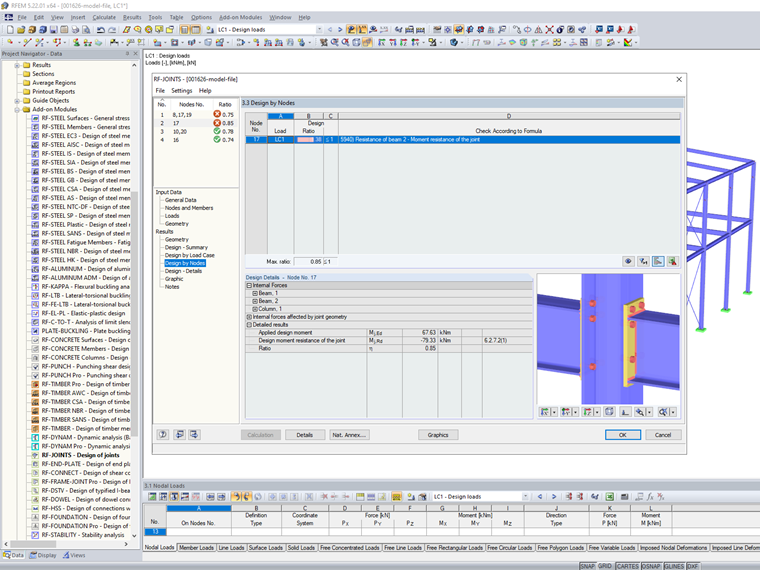760x570 pixels.
Task: Click the Excel export icon in RF-JOINTS dialog
Action: [672, 261]
